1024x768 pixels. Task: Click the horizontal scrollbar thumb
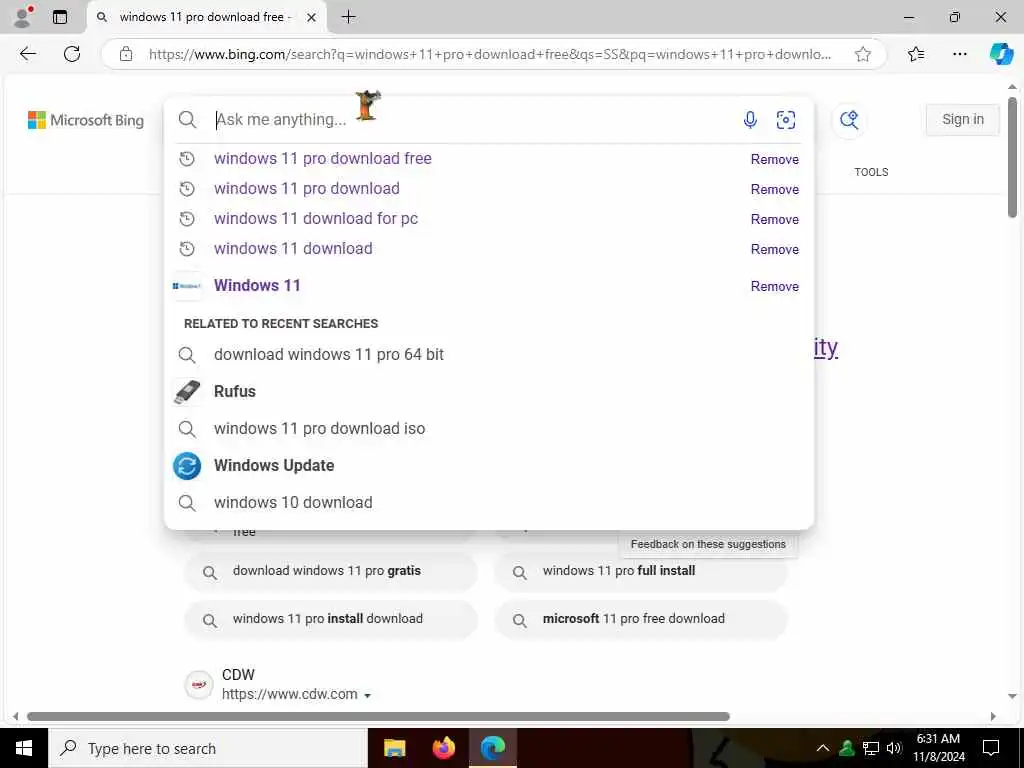tap(378, 716)
